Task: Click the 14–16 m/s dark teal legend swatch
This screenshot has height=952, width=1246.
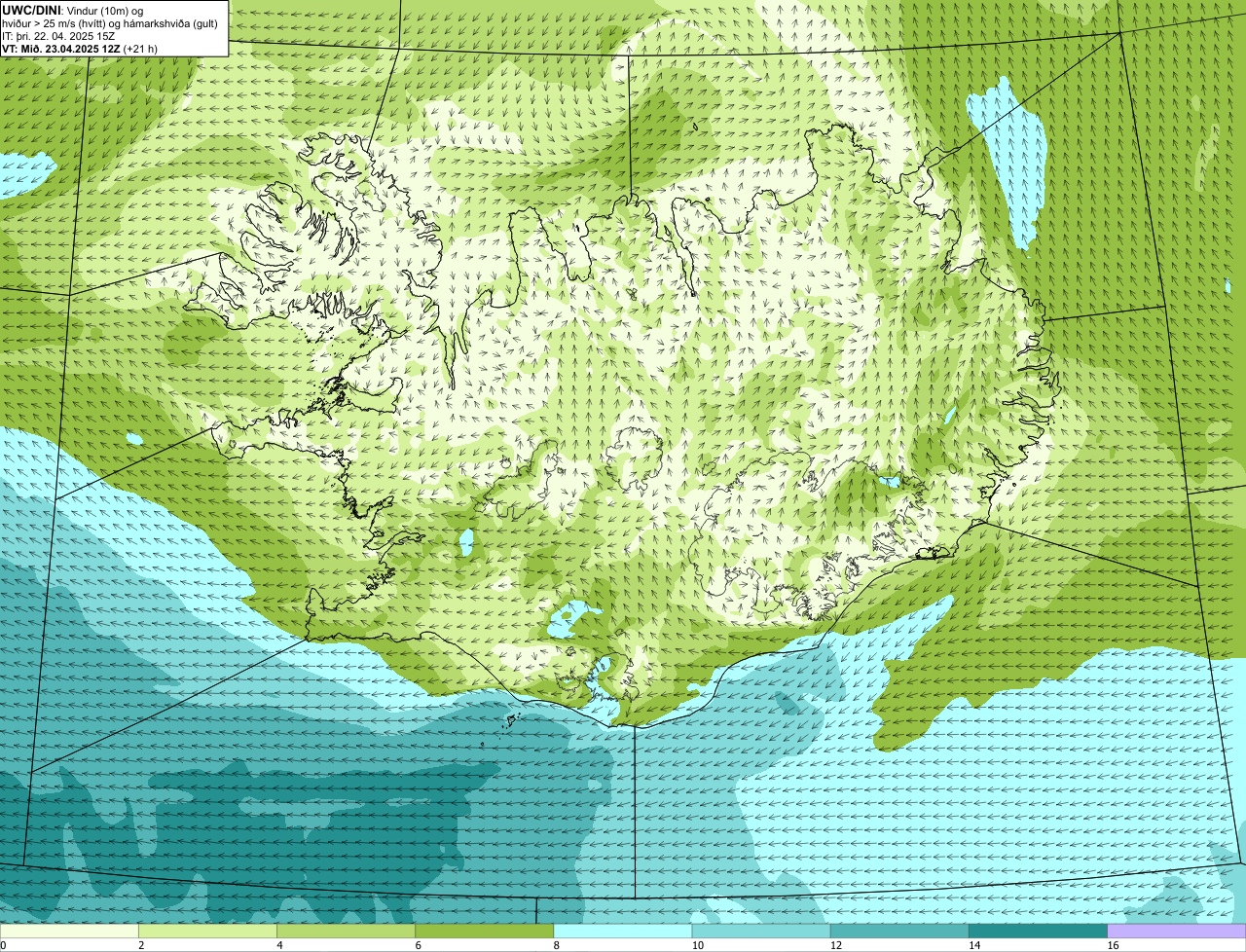Action: [1038, 931]
